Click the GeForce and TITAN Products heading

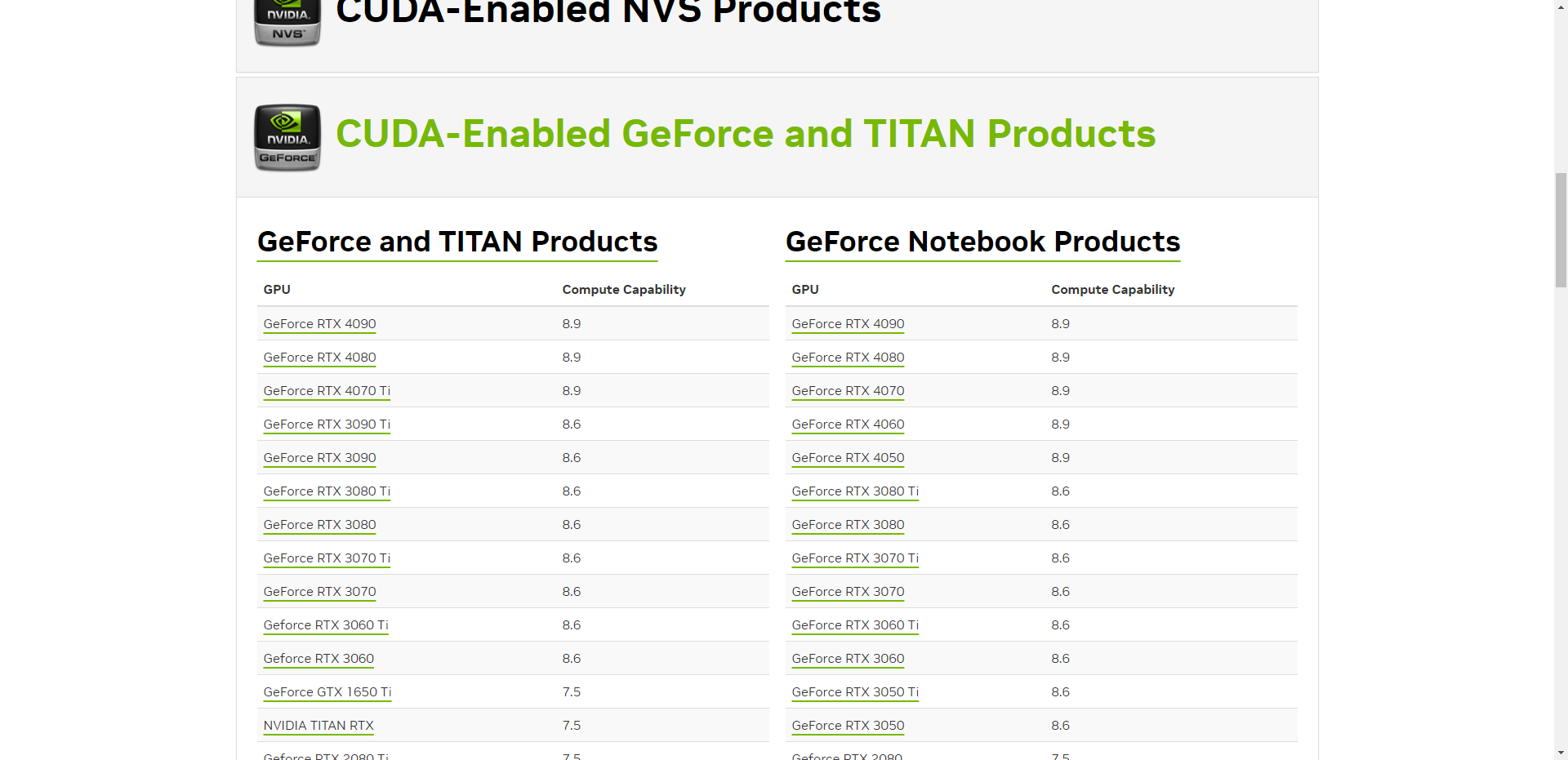(x=457, y=242)
